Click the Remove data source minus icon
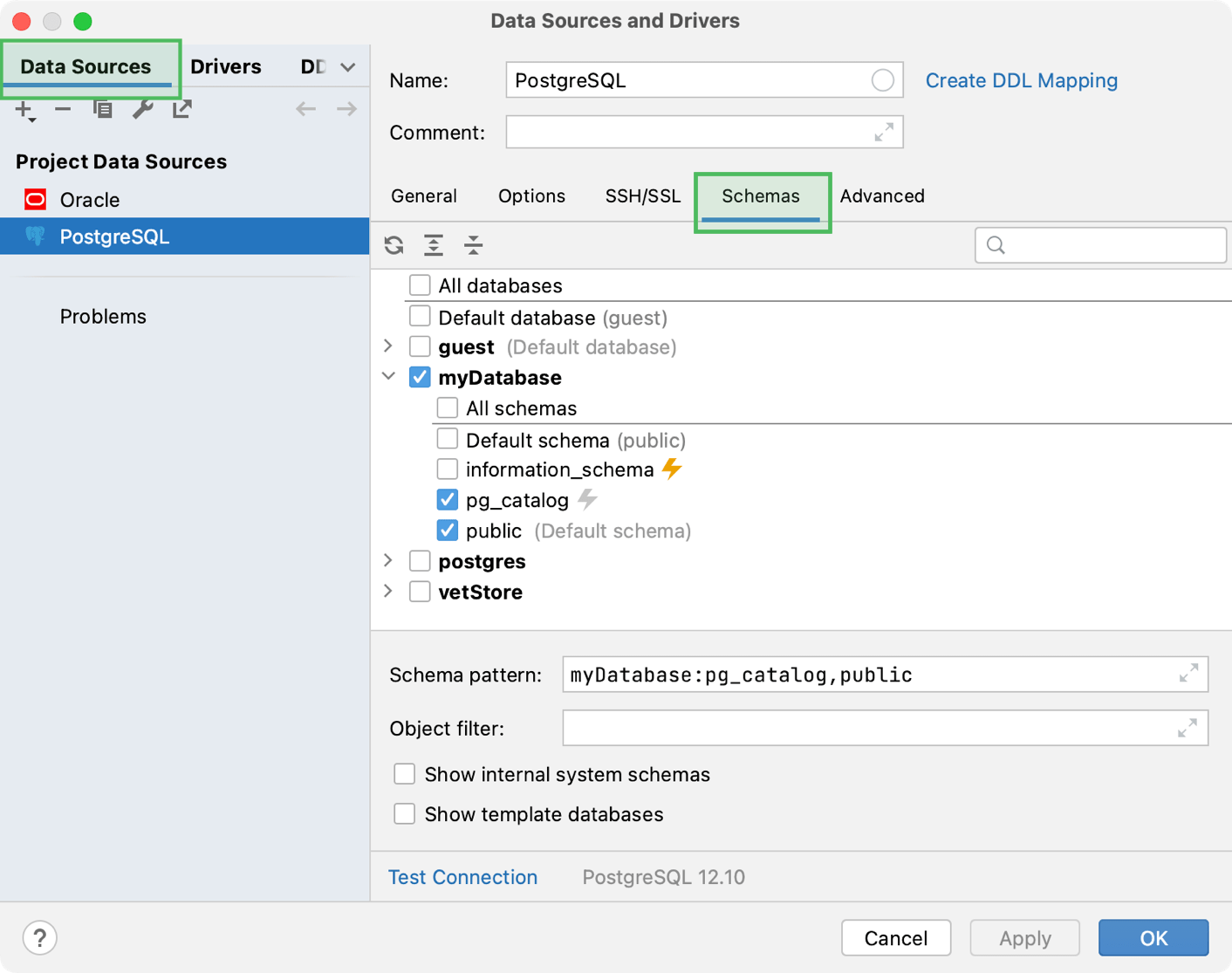 63,110
